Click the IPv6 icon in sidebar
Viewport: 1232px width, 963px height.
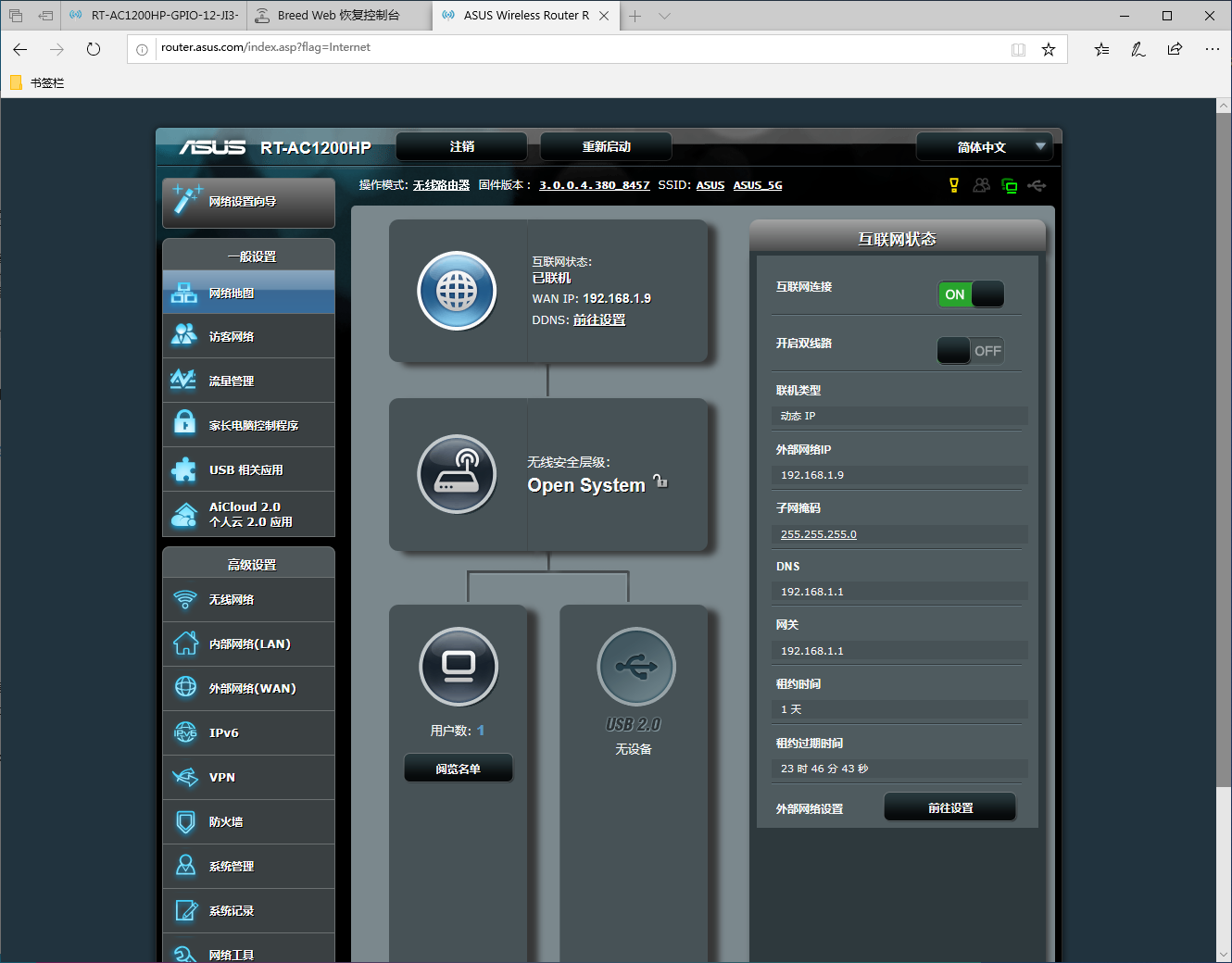pos(185,732)
